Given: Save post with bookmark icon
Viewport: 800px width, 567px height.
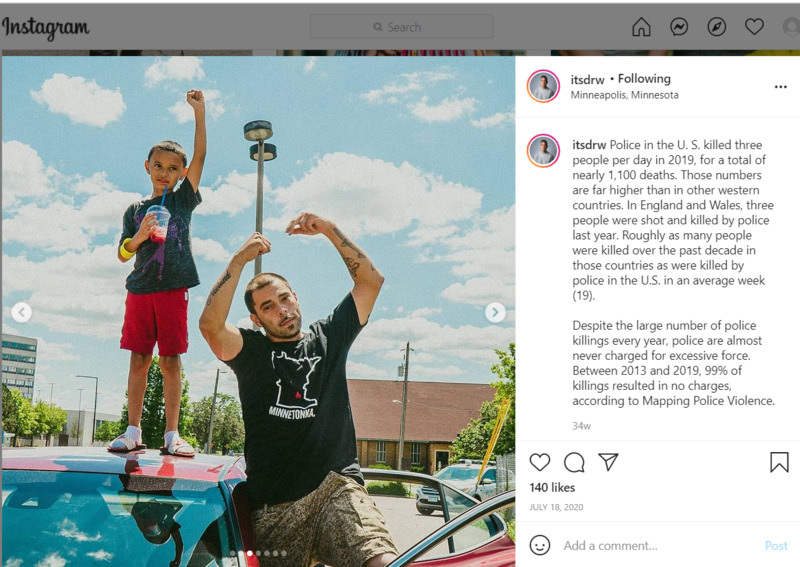Looking at the screenshot, I should click(779, 462).
